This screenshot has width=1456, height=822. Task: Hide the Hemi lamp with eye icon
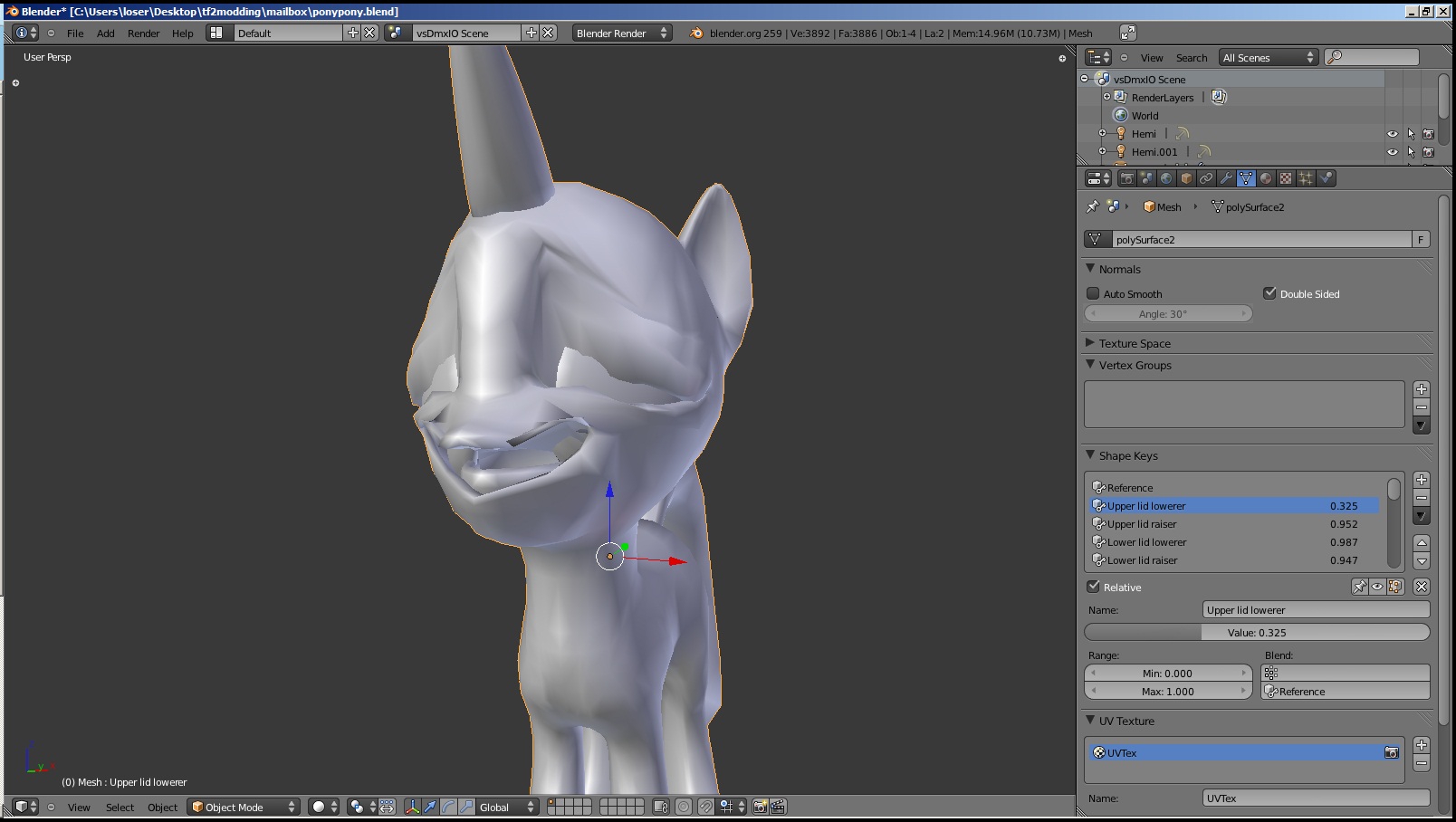click(1393, 134)
